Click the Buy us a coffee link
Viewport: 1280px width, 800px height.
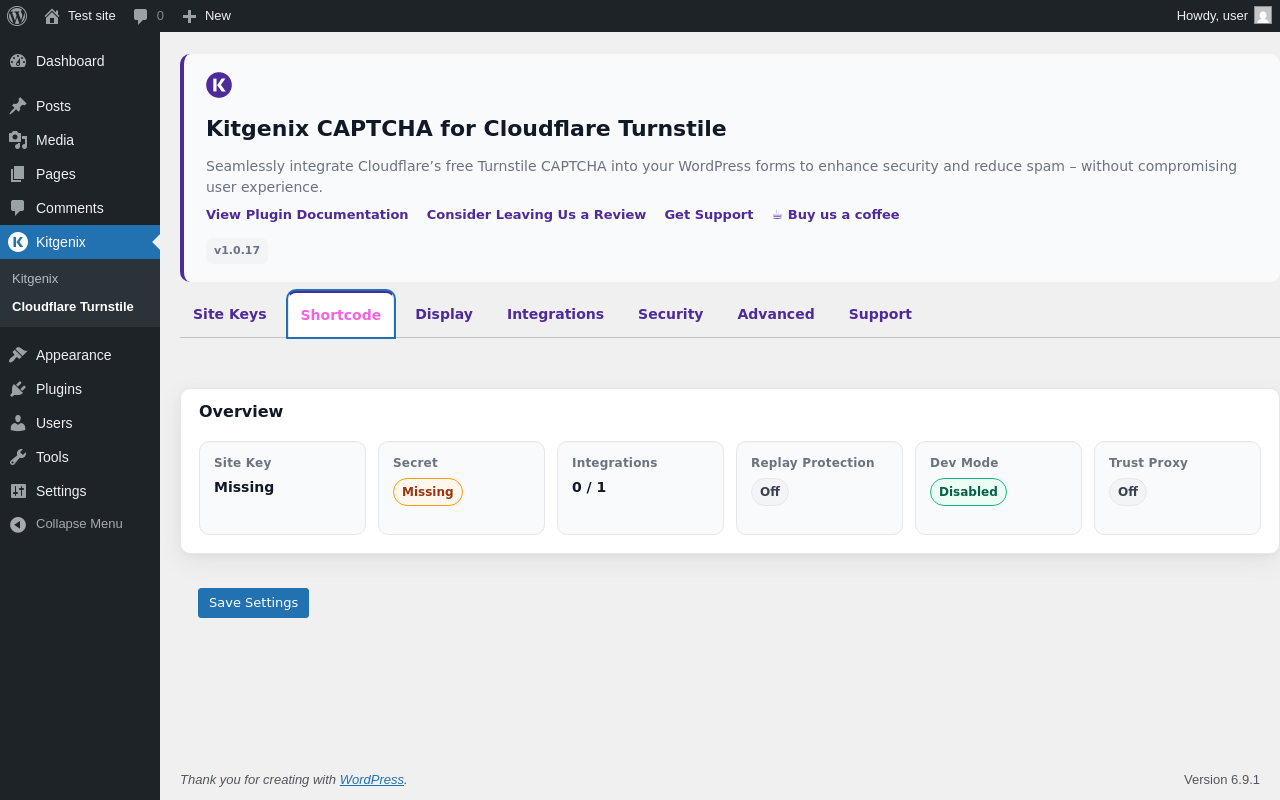842,215
